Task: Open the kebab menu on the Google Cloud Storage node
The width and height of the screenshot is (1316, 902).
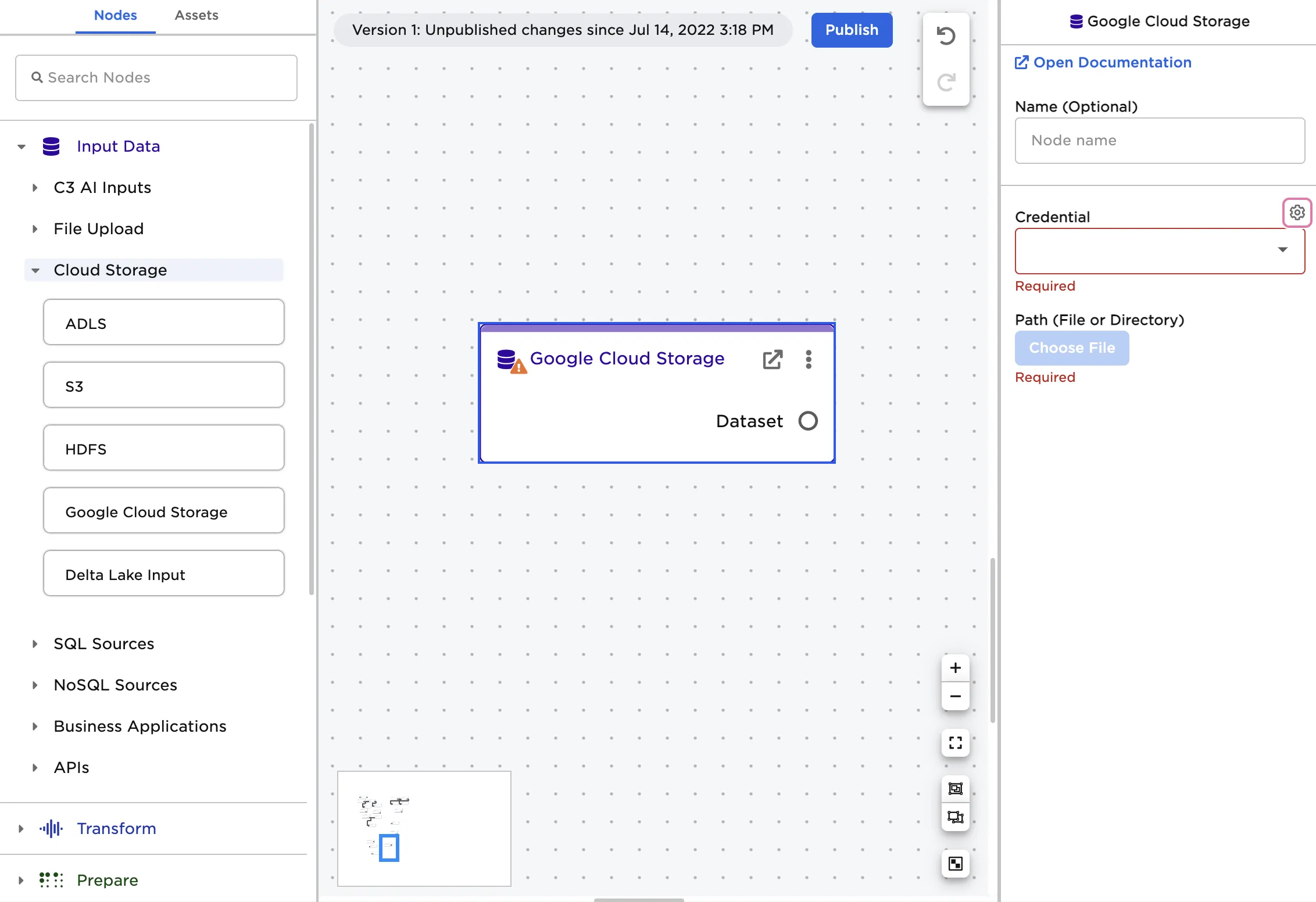Action: point(808,360)
